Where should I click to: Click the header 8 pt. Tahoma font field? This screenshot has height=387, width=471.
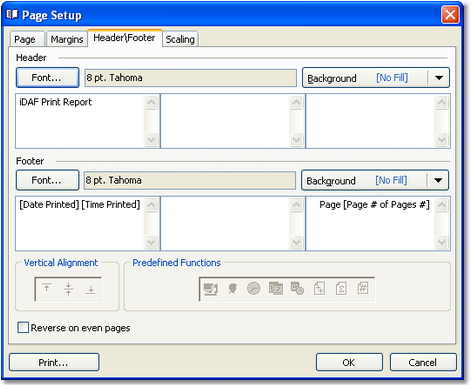click(x=190, y=78)
